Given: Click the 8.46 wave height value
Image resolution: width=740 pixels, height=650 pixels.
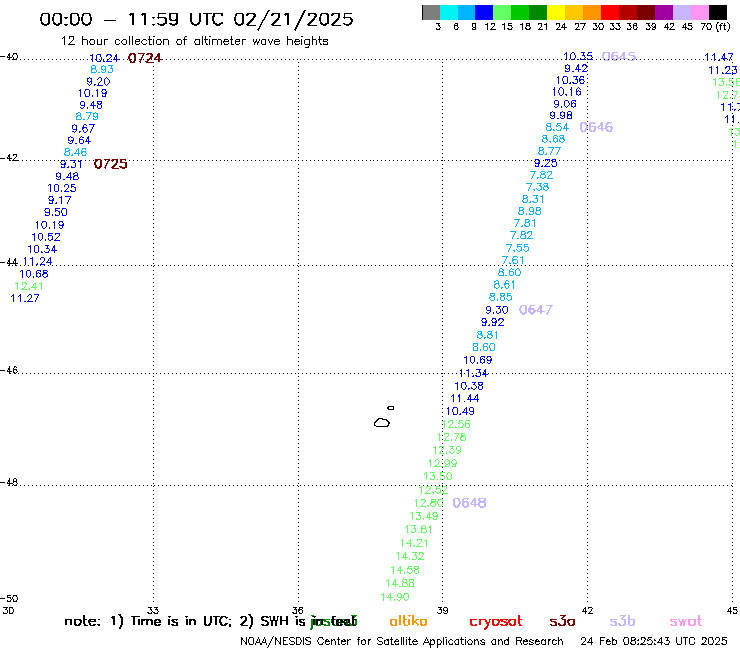Looking at the screenshot, I should point(75,152).
